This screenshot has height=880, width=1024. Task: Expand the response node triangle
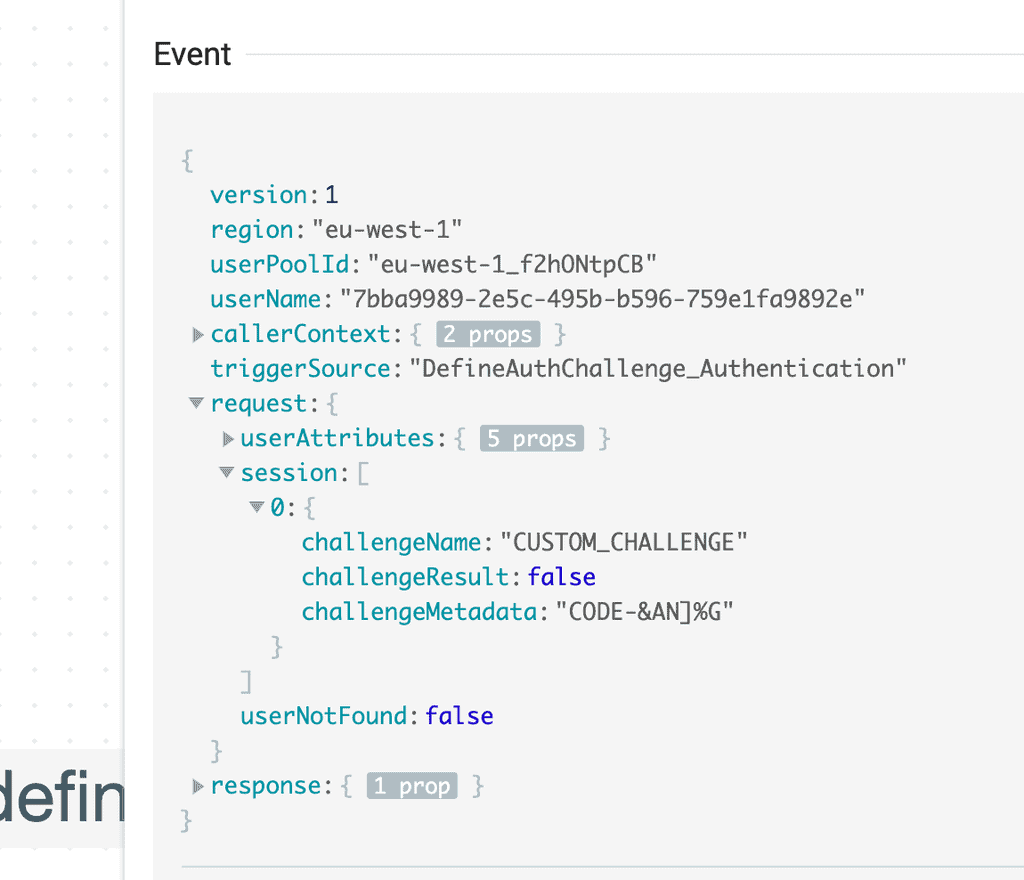point(197,787)
